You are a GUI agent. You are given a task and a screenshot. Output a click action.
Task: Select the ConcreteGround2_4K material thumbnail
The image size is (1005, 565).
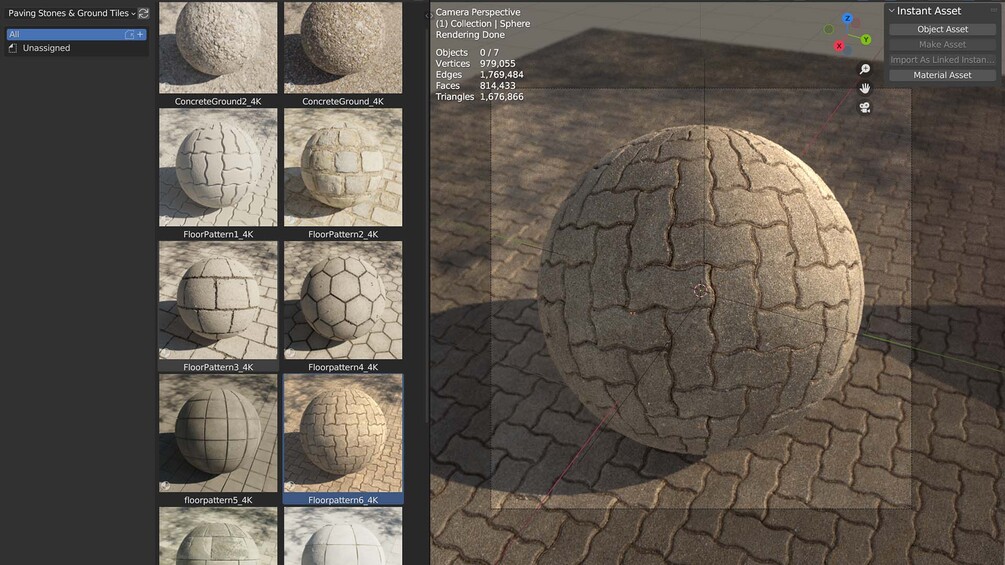[218, 47]
